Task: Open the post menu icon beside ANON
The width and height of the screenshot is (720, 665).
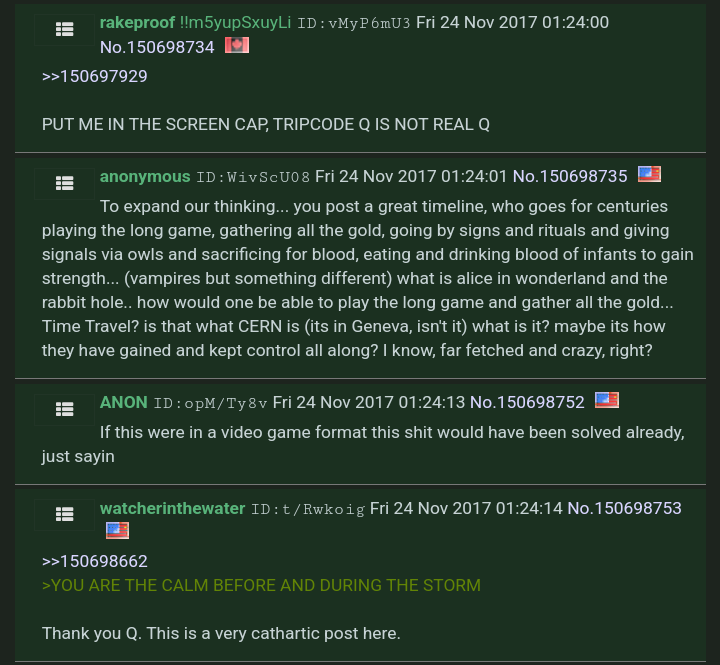Action: (x=65, y=409)
